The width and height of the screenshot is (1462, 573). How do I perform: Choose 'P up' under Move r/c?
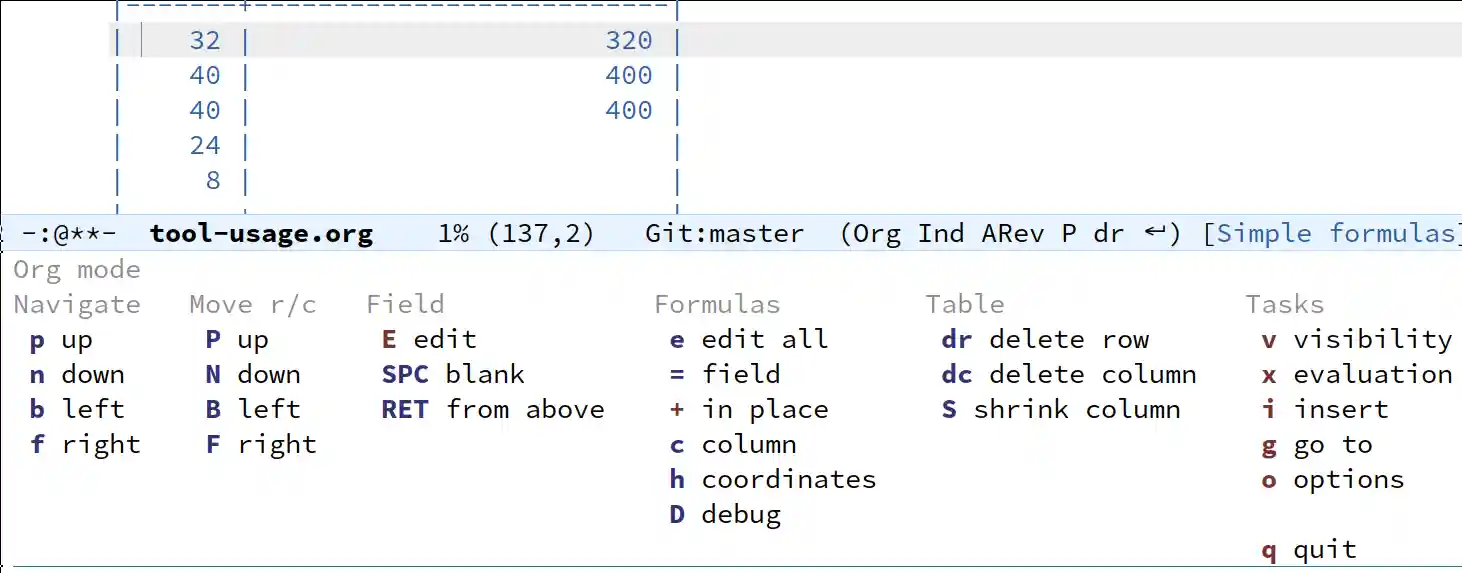click(x=237, y=340)
